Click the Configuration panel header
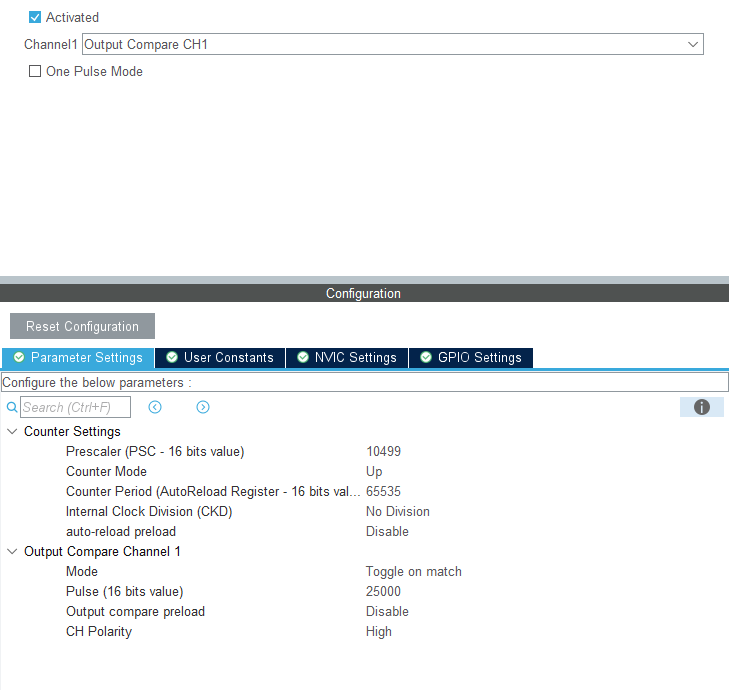729x690 pixels. point(364,293)
